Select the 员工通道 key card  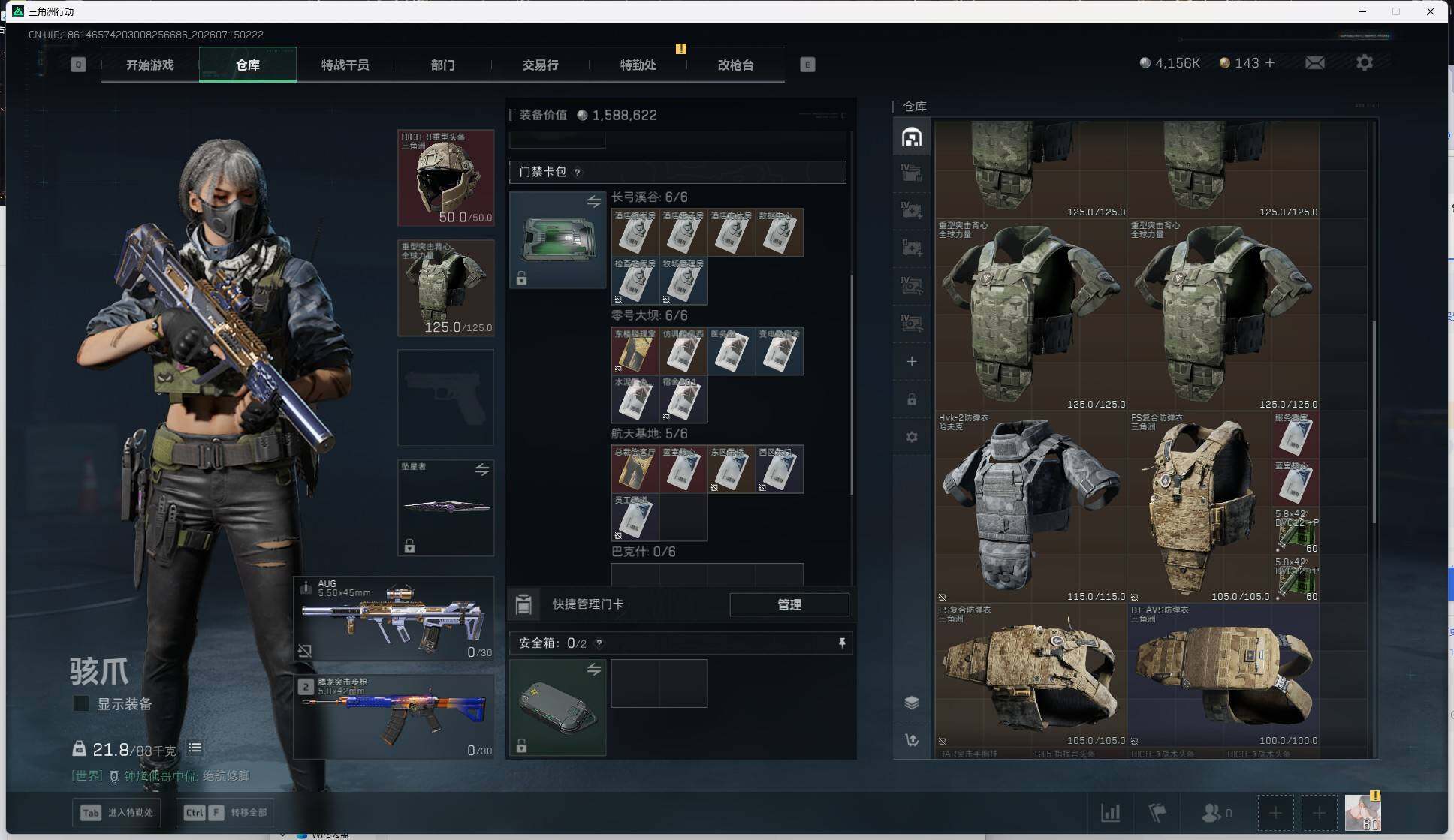click(635, 517)
